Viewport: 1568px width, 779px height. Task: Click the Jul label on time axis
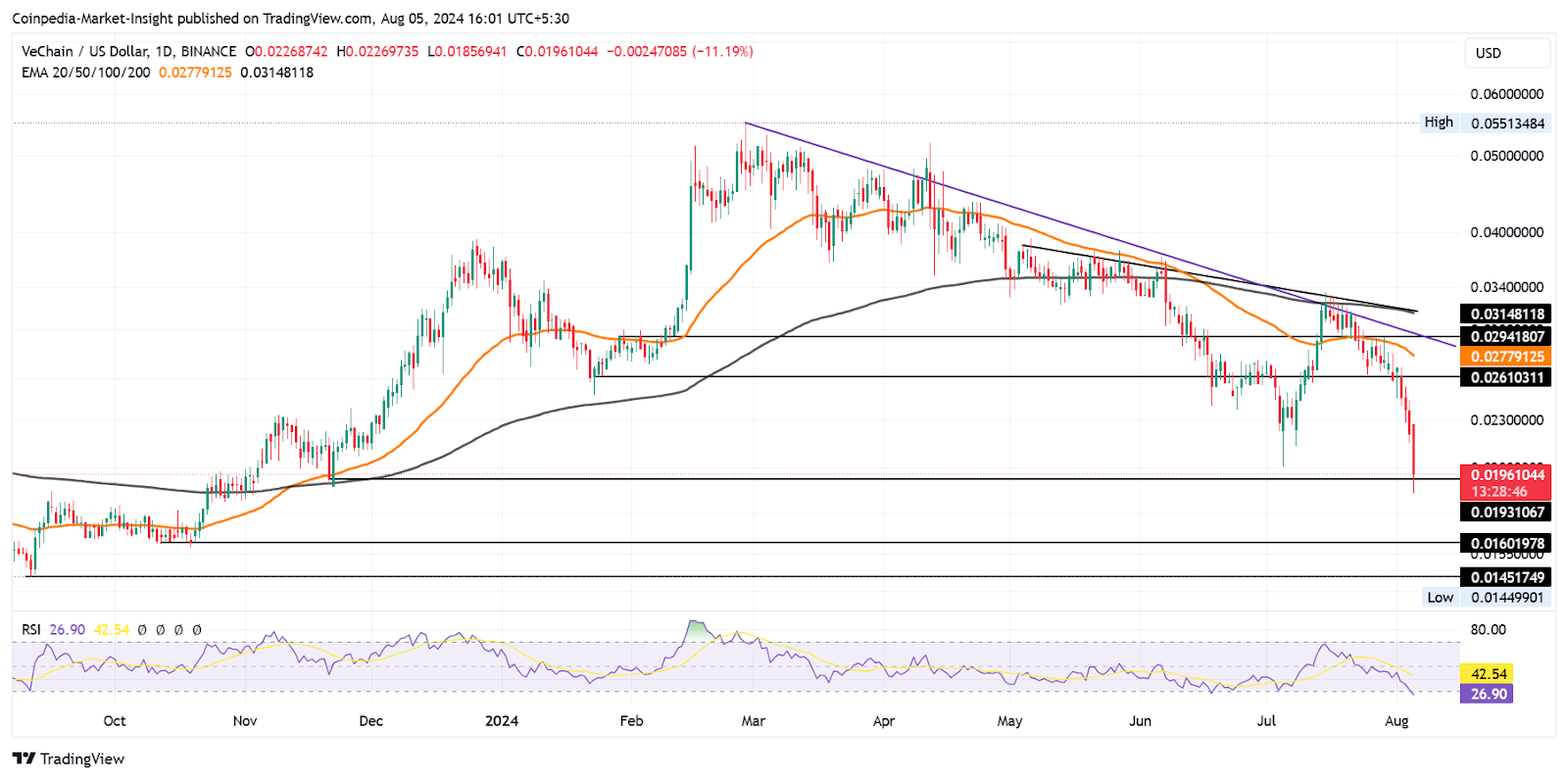click(1266, 721)
